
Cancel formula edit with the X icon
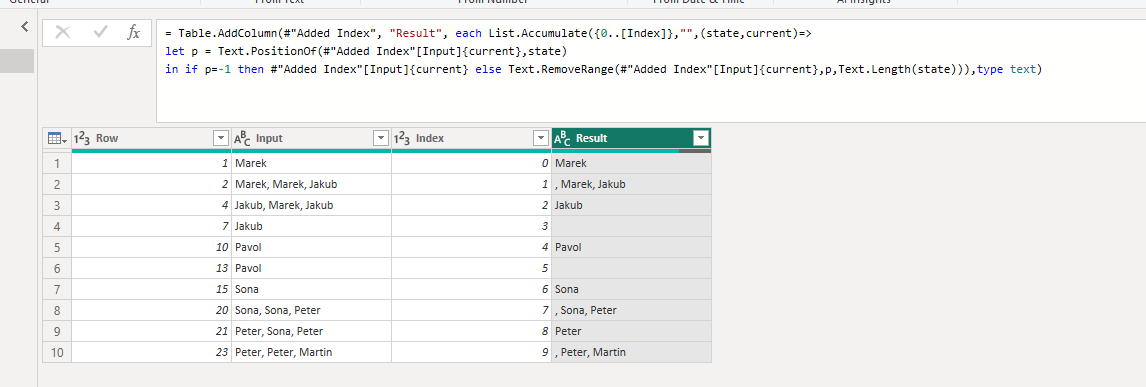[x=63, y=33]
